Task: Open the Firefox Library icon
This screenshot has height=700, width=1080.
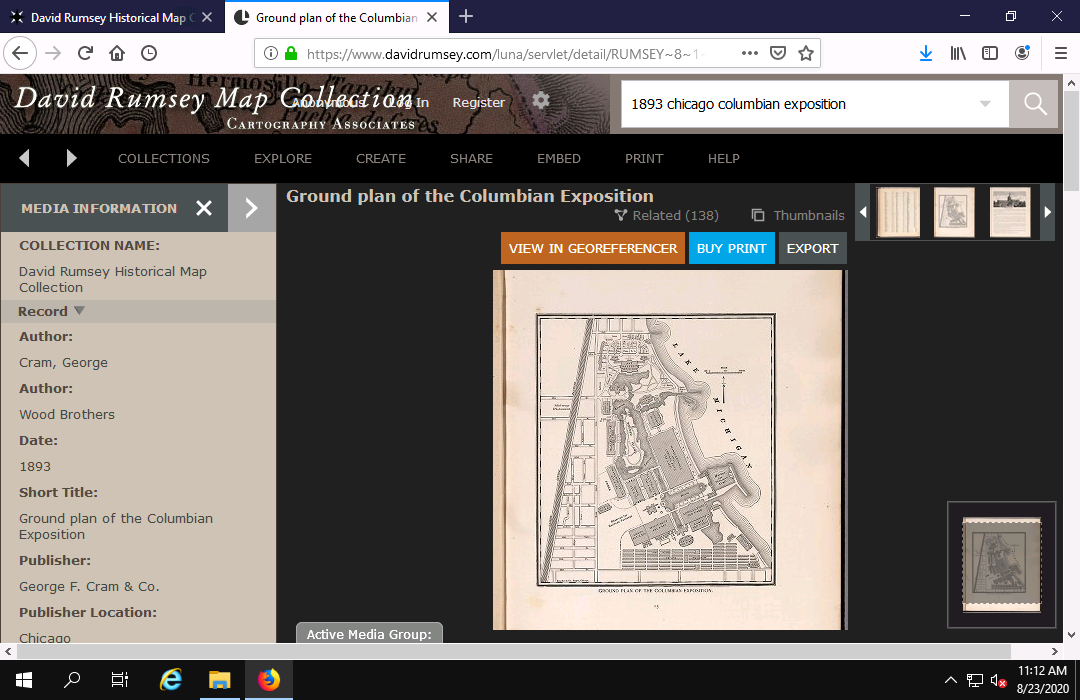Action: [957, 53]
